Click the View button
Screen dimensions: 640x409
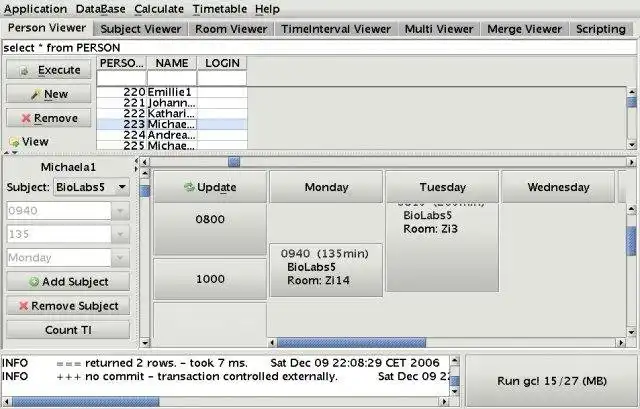(x=29, y=142)
